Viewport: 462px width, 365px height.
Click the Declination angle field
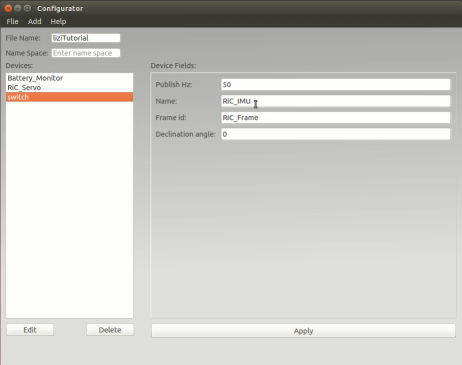[x=336, y=134]
